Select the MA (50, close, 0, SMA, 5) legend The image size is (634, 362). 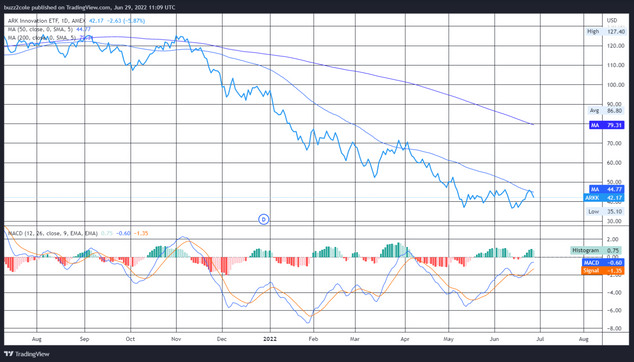(41, 29)
